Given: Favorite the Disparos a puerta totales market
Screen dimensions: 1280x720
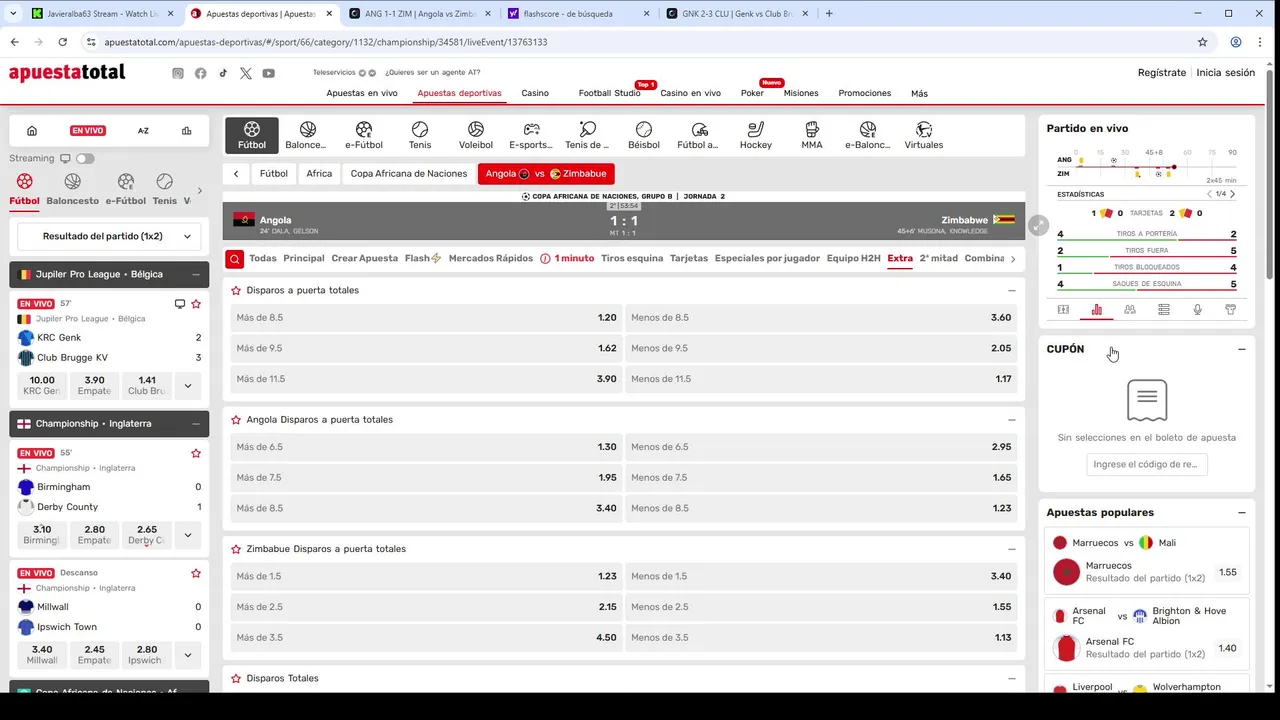Looking at the screenshot, I should click(x=236, y=290).
